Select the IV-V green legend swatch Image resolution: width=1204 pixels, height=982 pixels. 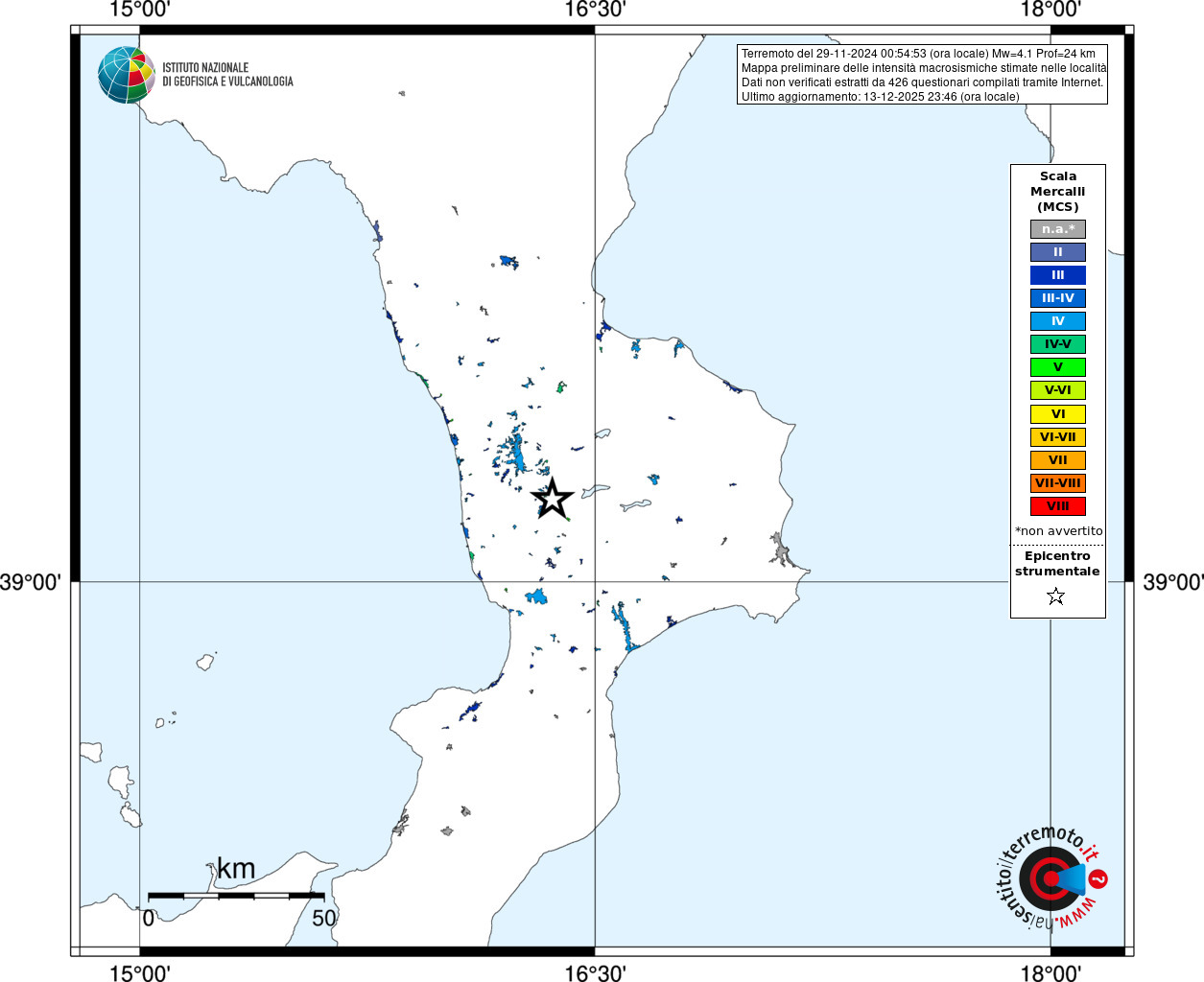[x=1057, y=344]
